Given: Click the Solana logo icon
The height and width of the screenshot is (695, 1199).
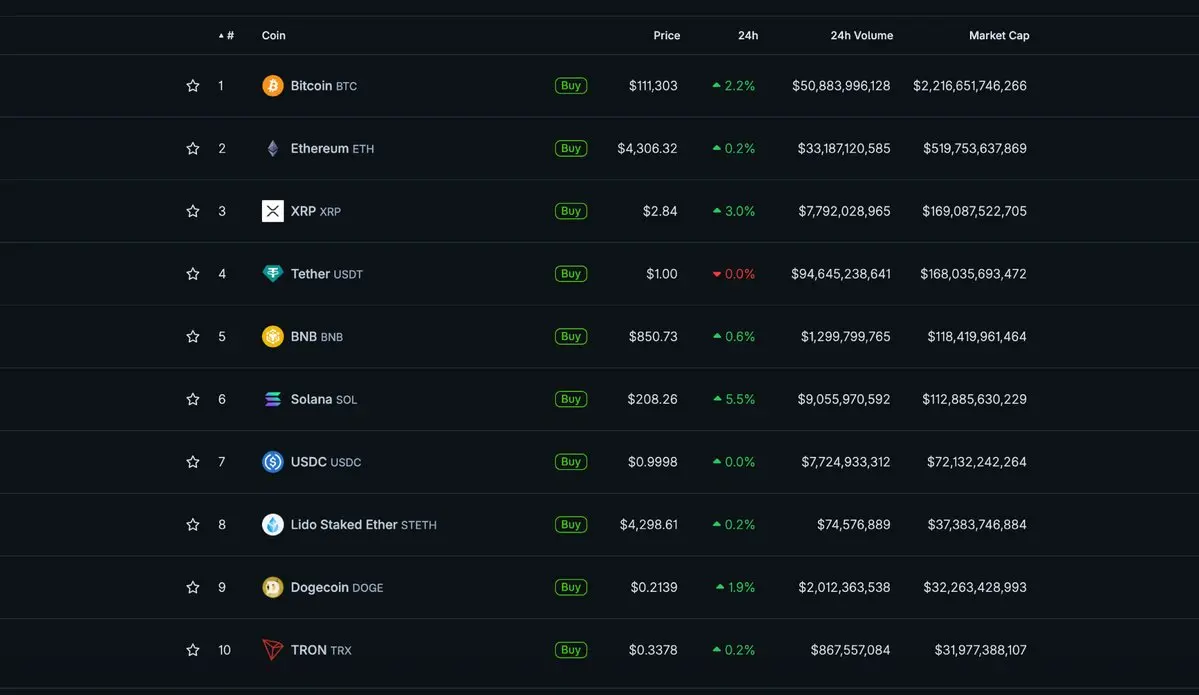Looking at the screenshot, I should coord(272,399).
